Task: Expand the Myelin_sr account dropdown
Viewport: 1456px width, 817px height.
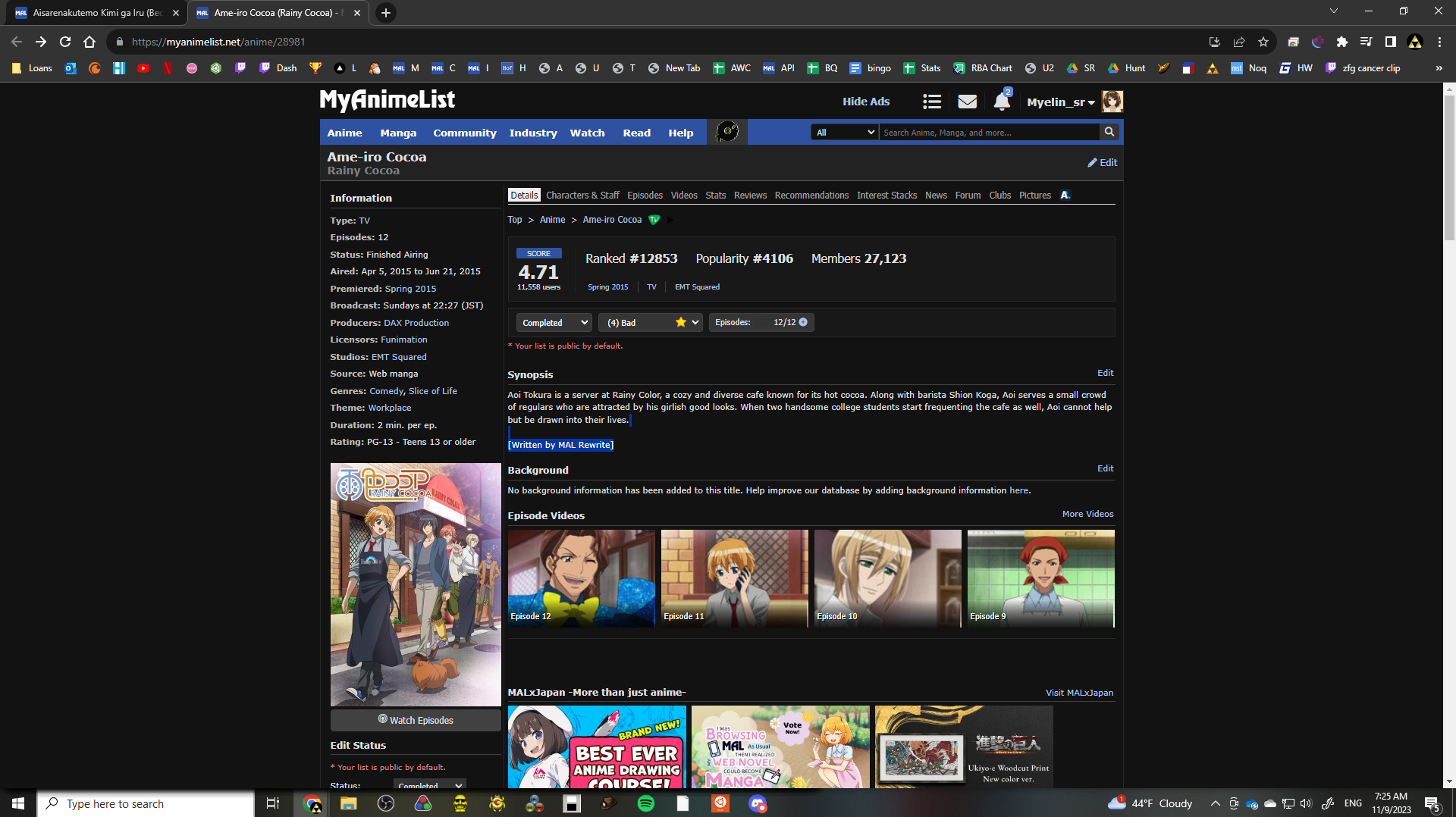Action: coord(1061,102)
